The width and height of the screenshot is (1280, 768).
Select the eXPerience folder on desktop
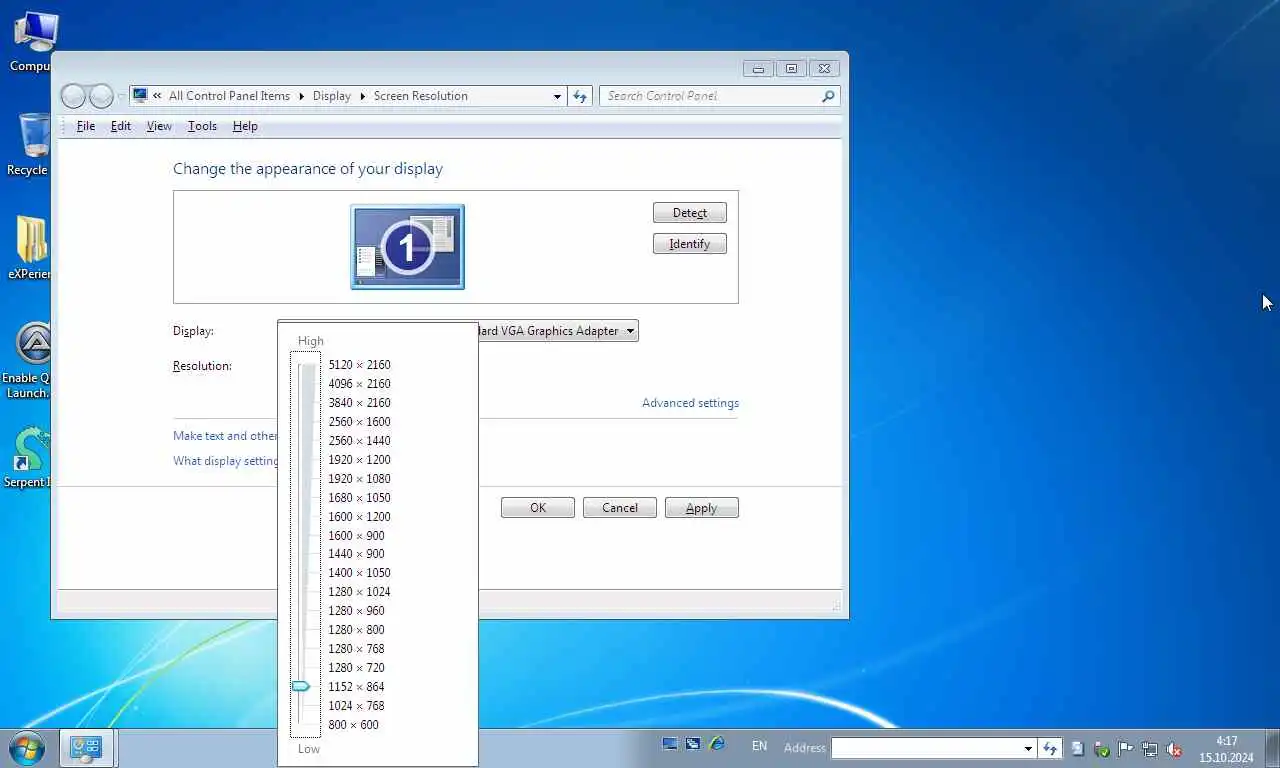point(30,248)
